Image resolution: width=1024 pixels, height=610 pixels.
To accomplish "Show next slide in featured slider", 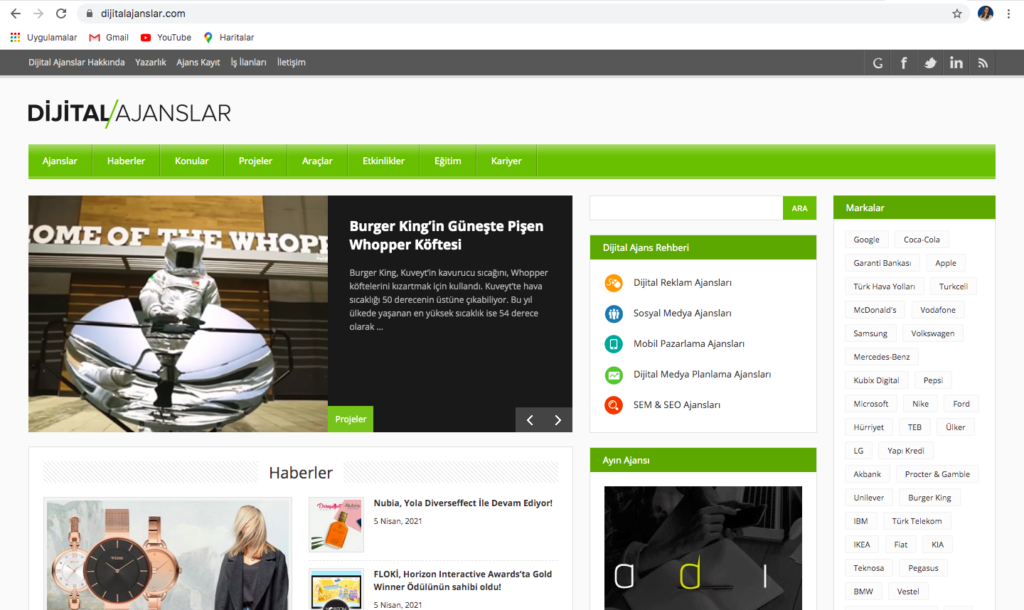I will (x=558, y=420).
